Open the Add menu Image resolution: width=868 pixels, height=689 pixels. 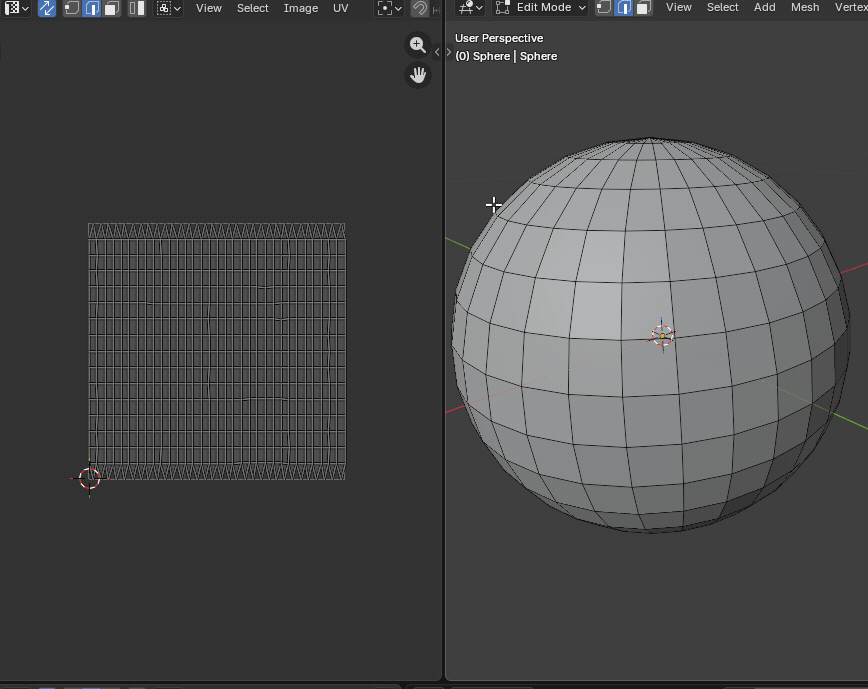764,8
